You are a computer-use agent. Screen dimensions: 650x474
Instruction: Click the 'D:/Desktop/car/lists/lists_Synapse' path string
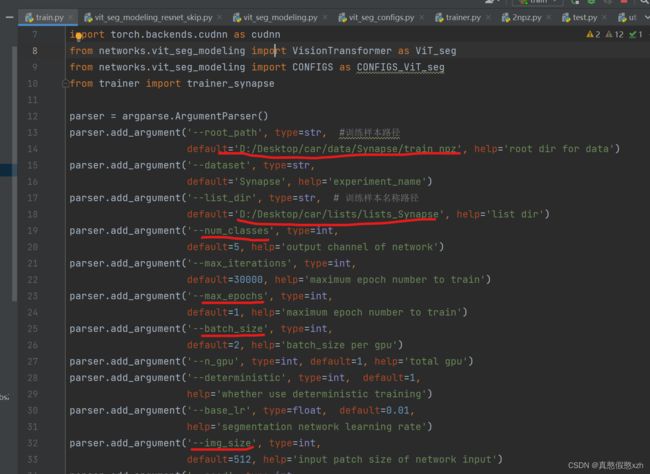click(339, 214)
